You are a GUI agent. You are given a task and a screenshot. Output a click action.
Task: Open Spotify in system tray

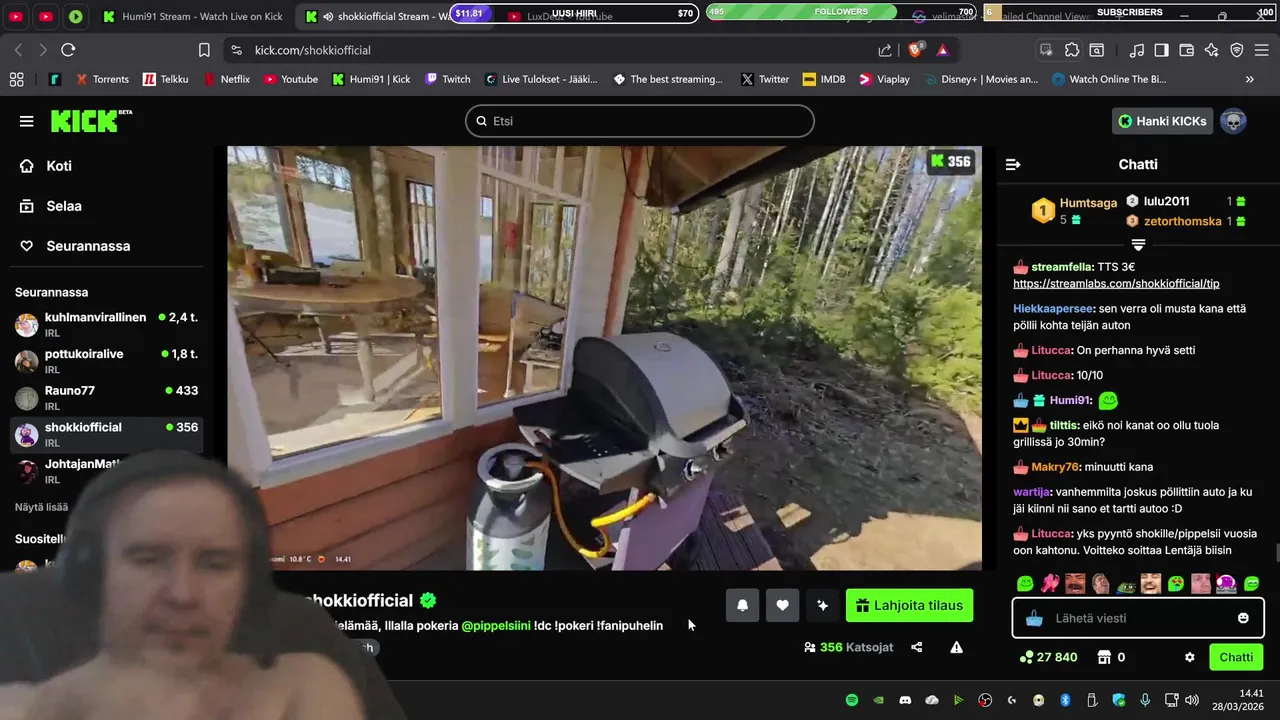852,700
